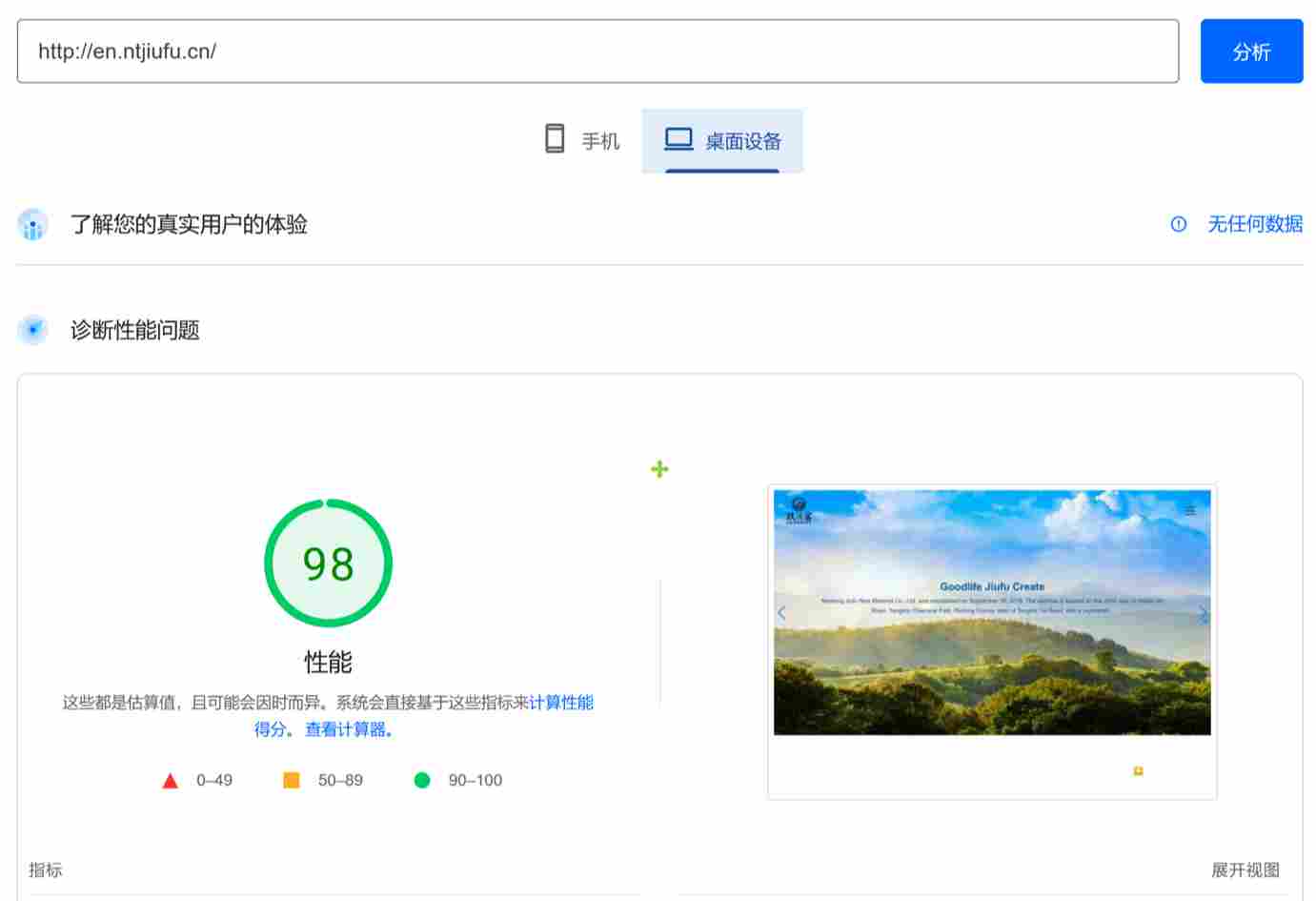The image size is (1316, 901).
Task: Expand the metrics with 展开视图
Action: click(x=1244, y=870)
